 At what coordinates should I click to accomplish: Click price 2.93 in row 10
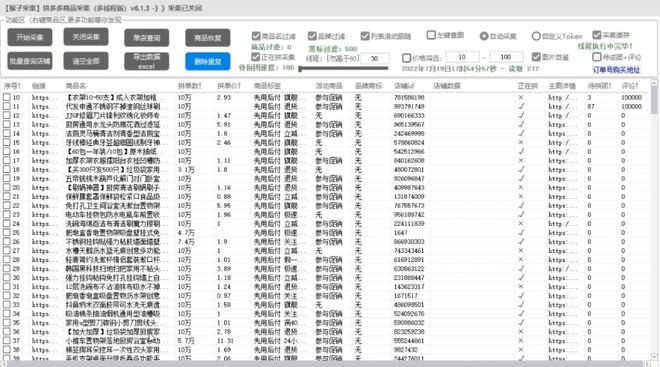click(224, 97)
